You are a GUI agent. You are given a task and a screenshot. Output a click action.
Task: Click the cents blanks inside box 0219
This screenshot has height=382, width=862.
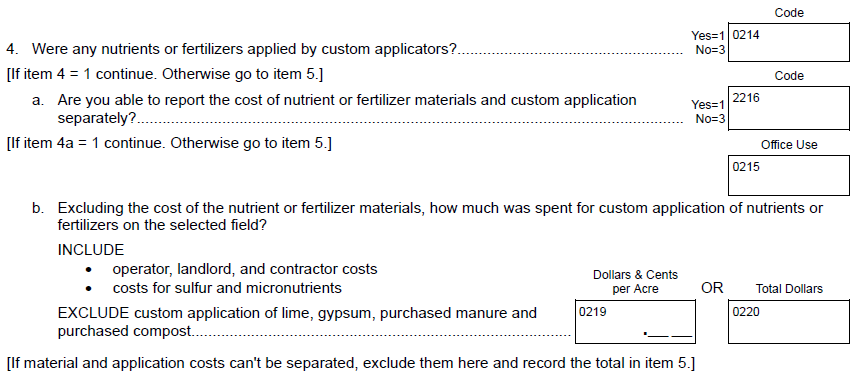click(x=668, y=334)
